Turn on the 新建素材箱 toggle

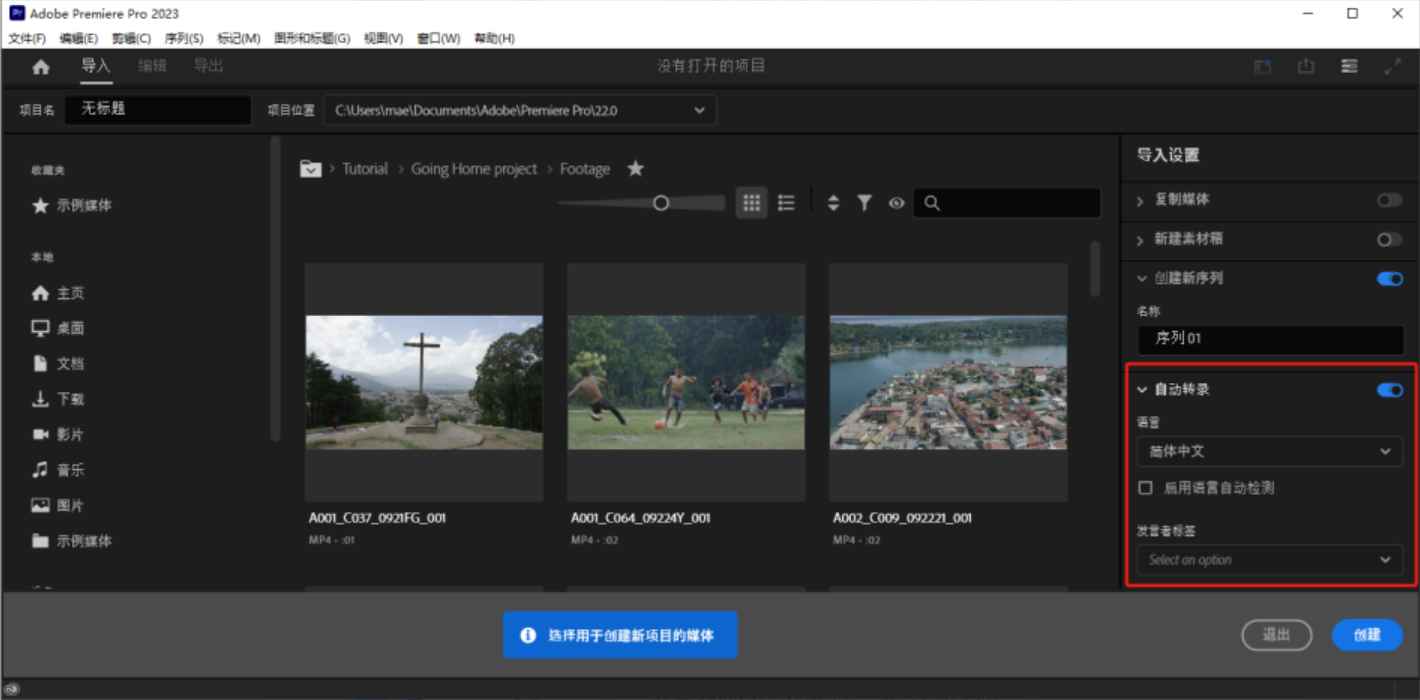[x=1388, y=239]
